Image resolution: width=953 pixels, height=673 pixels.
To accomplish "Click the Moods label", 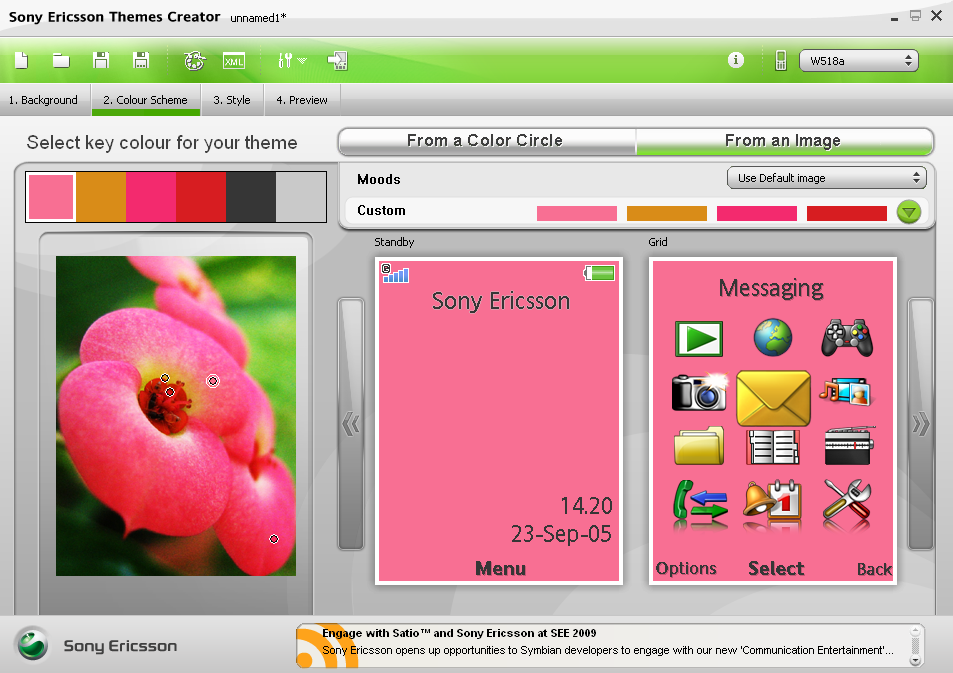I will (x=379, y=179).
